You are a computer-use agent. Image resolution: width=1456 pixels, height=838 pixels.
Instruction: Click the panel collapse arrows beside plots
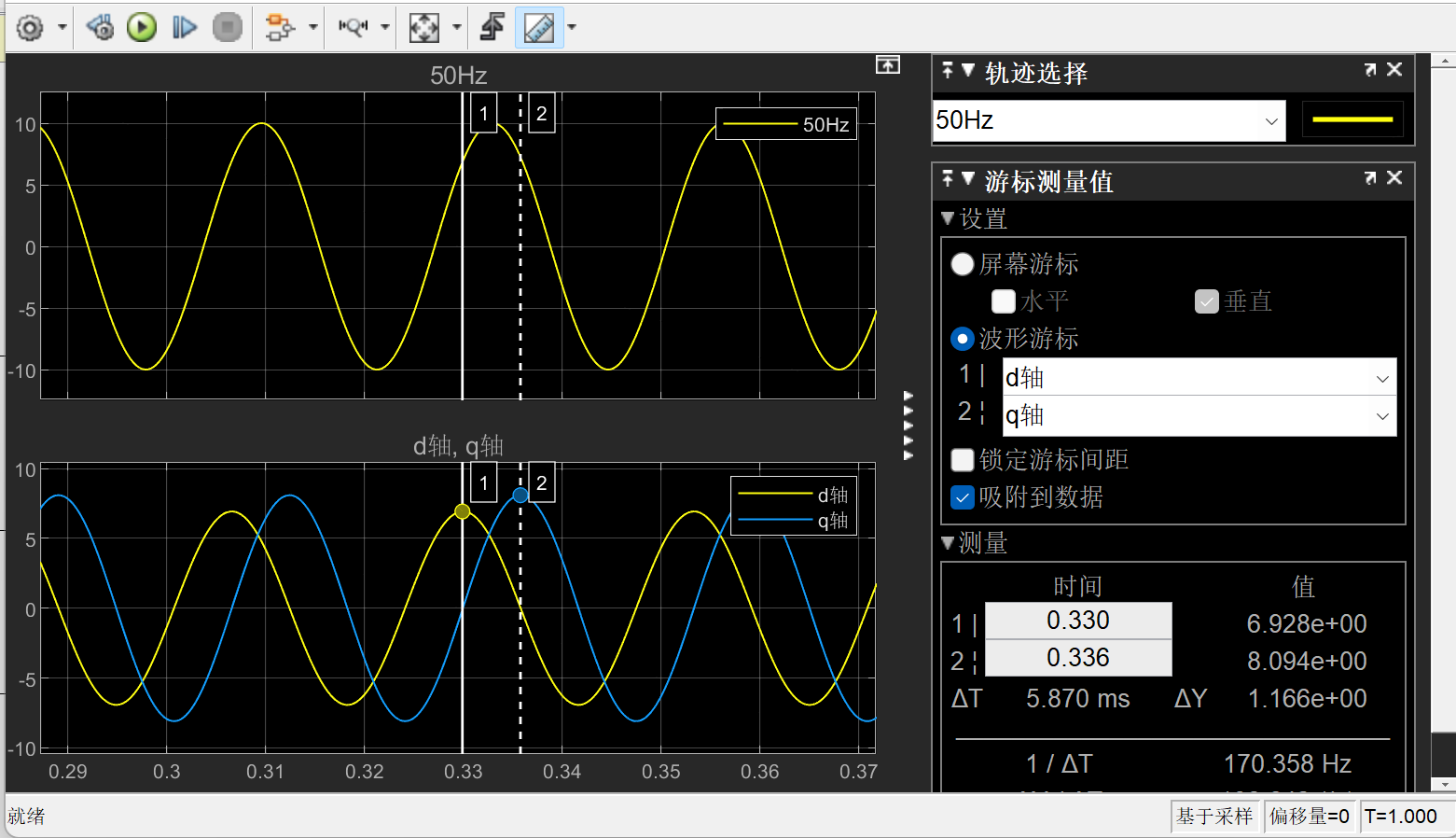908,426
